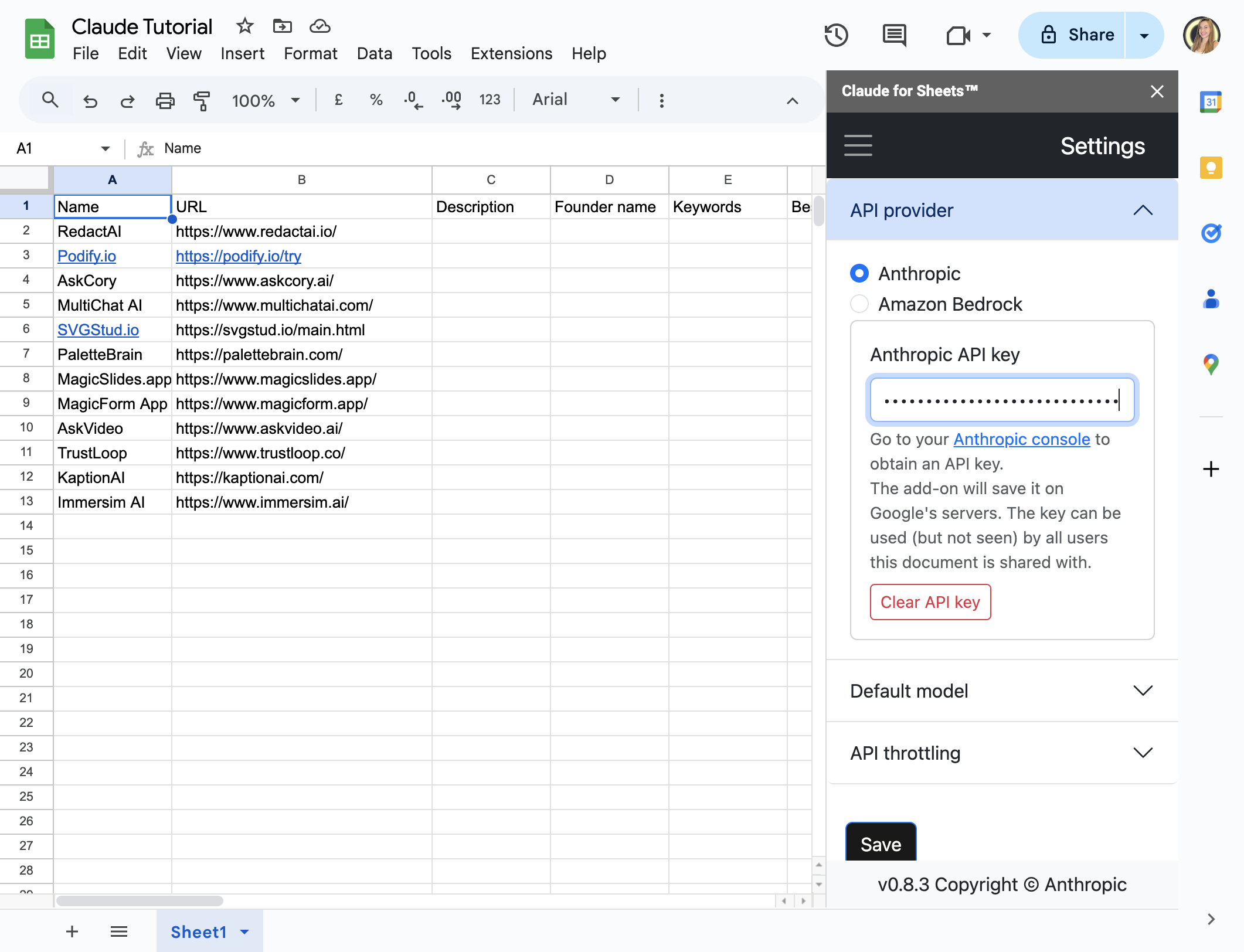Open Google Calendar side panel icon
1244x952 pixels.
1211,102
